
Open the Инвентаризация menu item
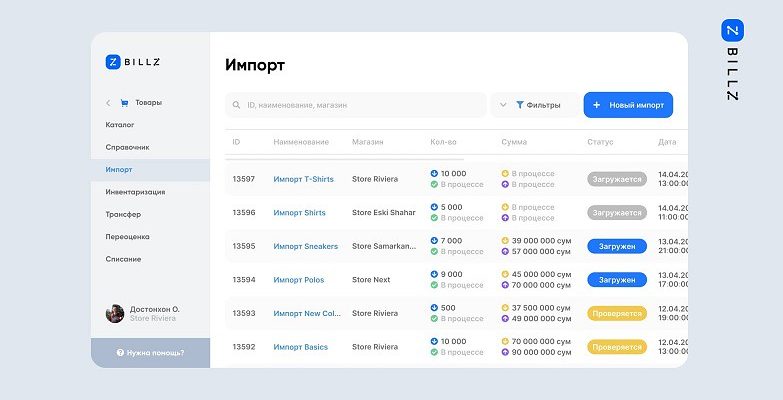coord(135,192)
